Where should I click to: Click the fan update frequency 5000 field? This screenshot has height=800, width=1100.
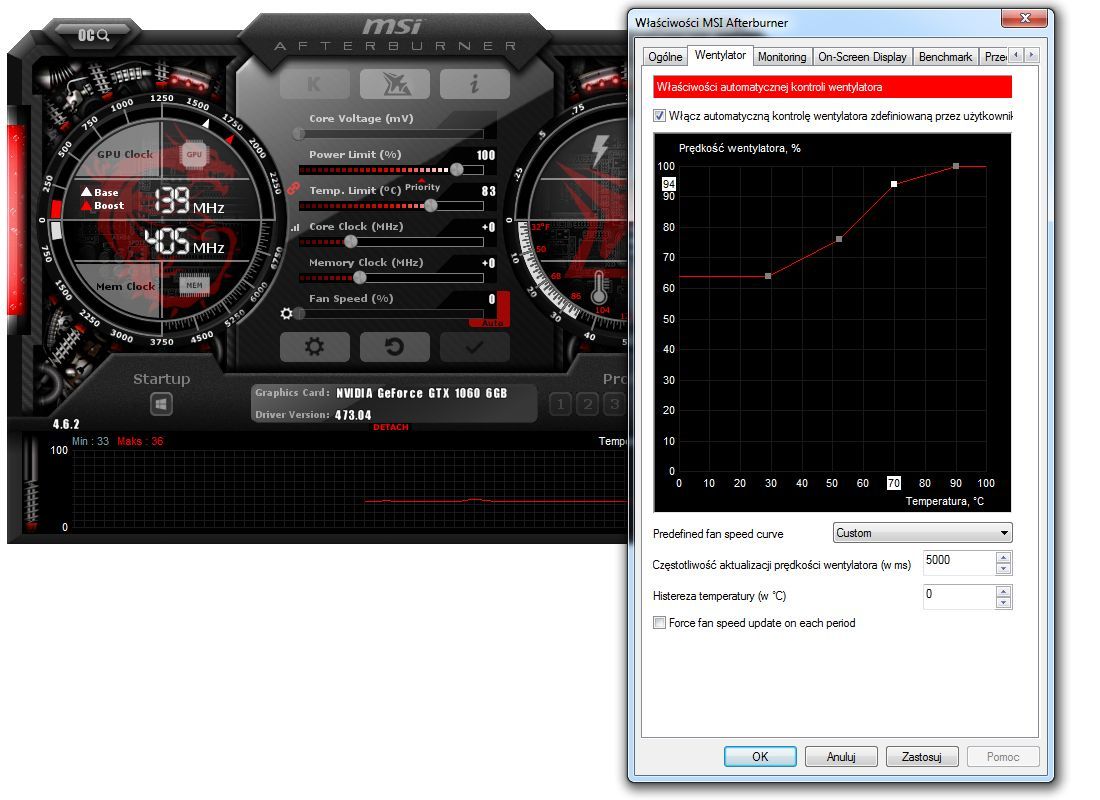point(959,563)
